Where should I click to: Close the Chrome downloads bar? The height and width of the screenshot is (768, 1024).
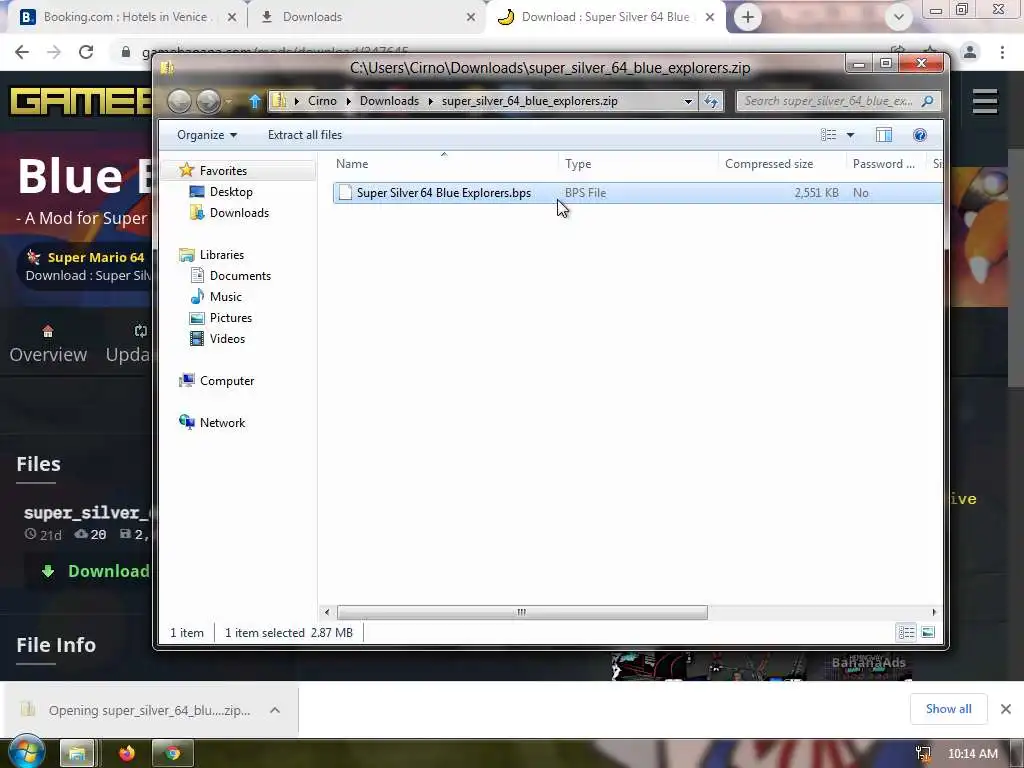tap(1006, 709)
